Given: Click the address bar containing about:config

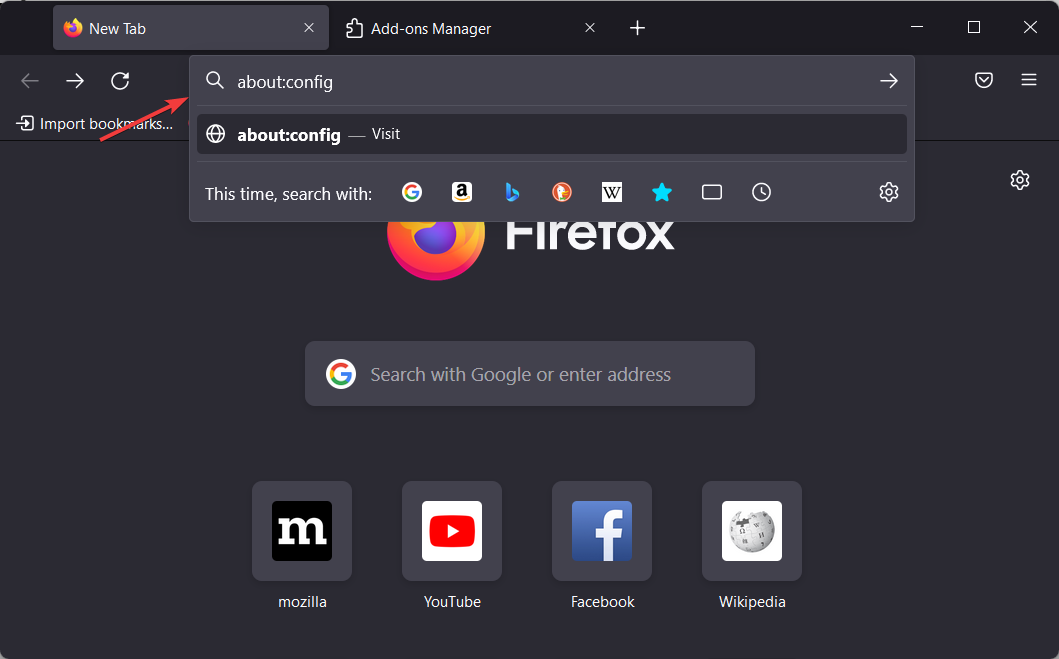Looking at the screenshot, I should click(552, 81).
